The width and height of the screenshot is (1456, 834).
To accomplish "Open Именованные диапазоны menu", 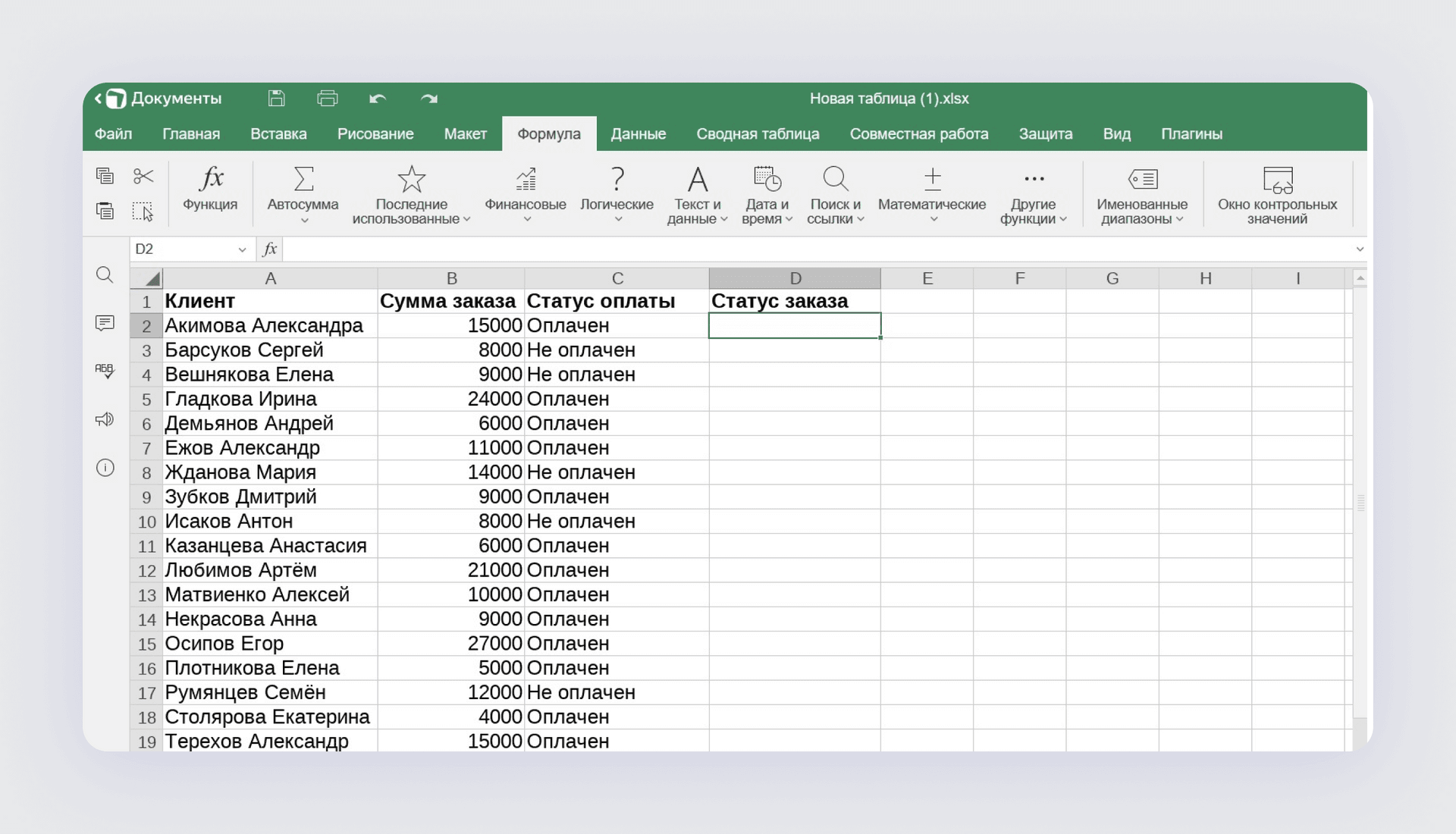I will pyautogui.click(x=1142, y=196).
